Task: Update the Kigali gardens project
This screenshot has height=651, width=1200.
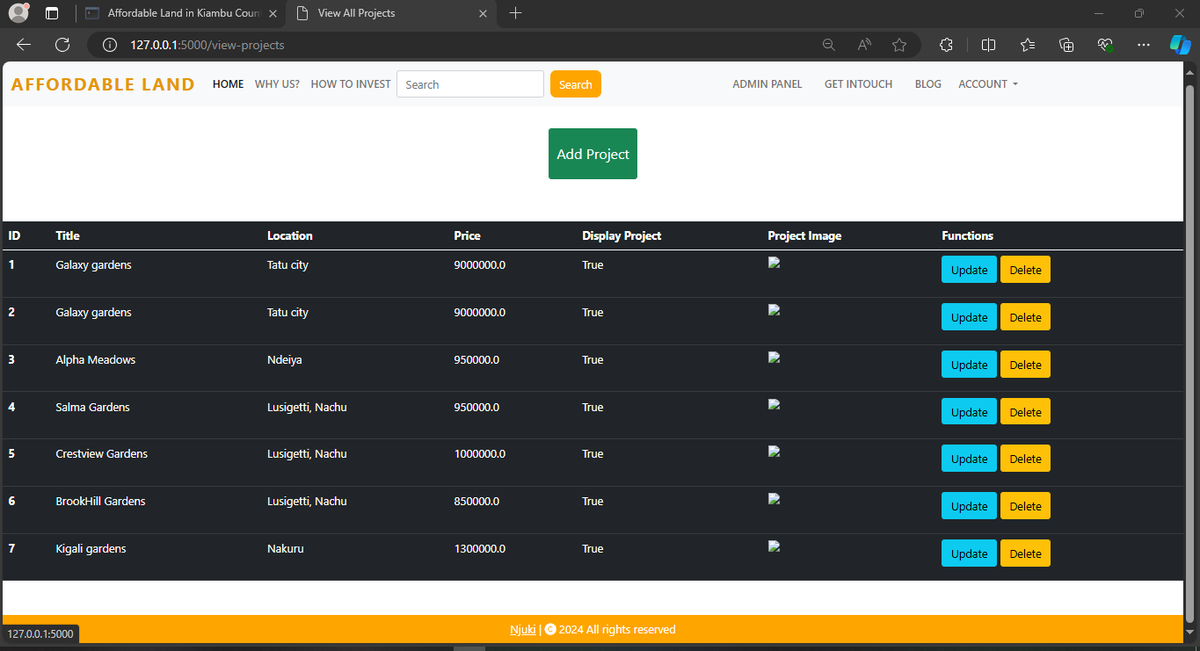Action: click(969, 554)
